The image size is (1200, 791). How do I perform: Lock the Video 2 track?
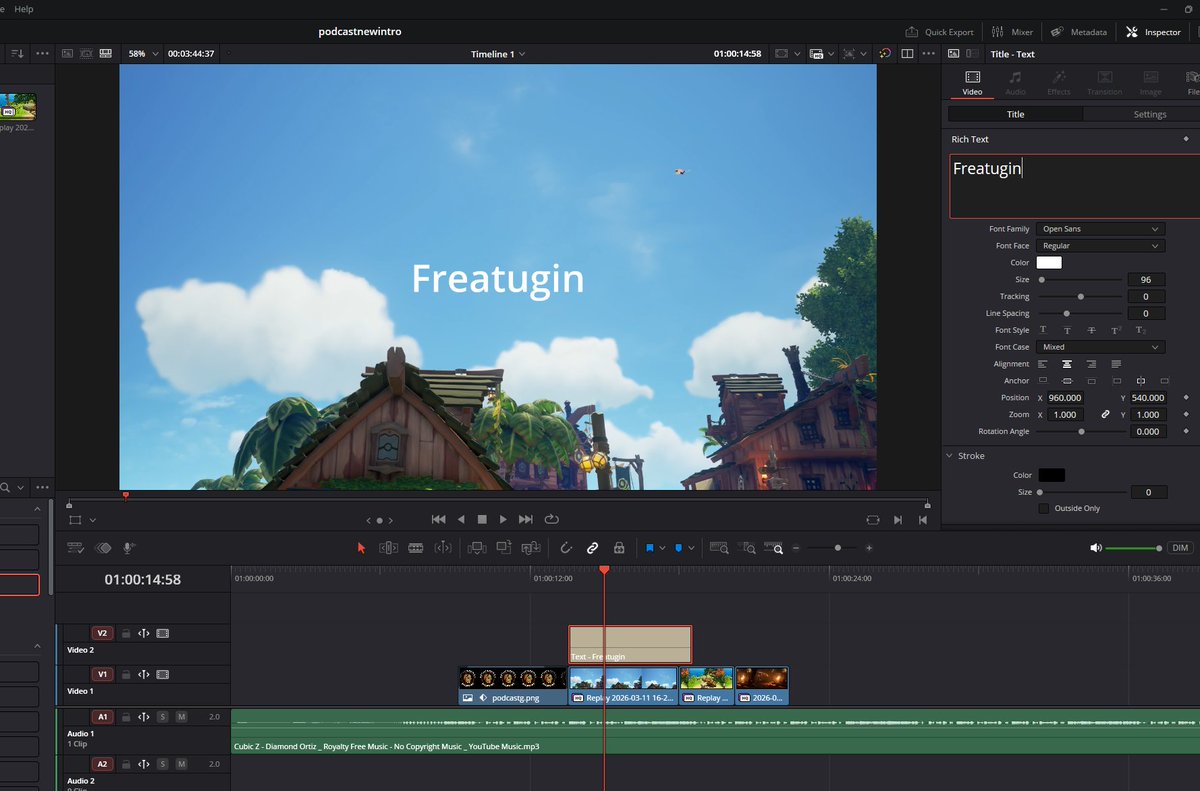pyautogui.click(x=126, y=633)
